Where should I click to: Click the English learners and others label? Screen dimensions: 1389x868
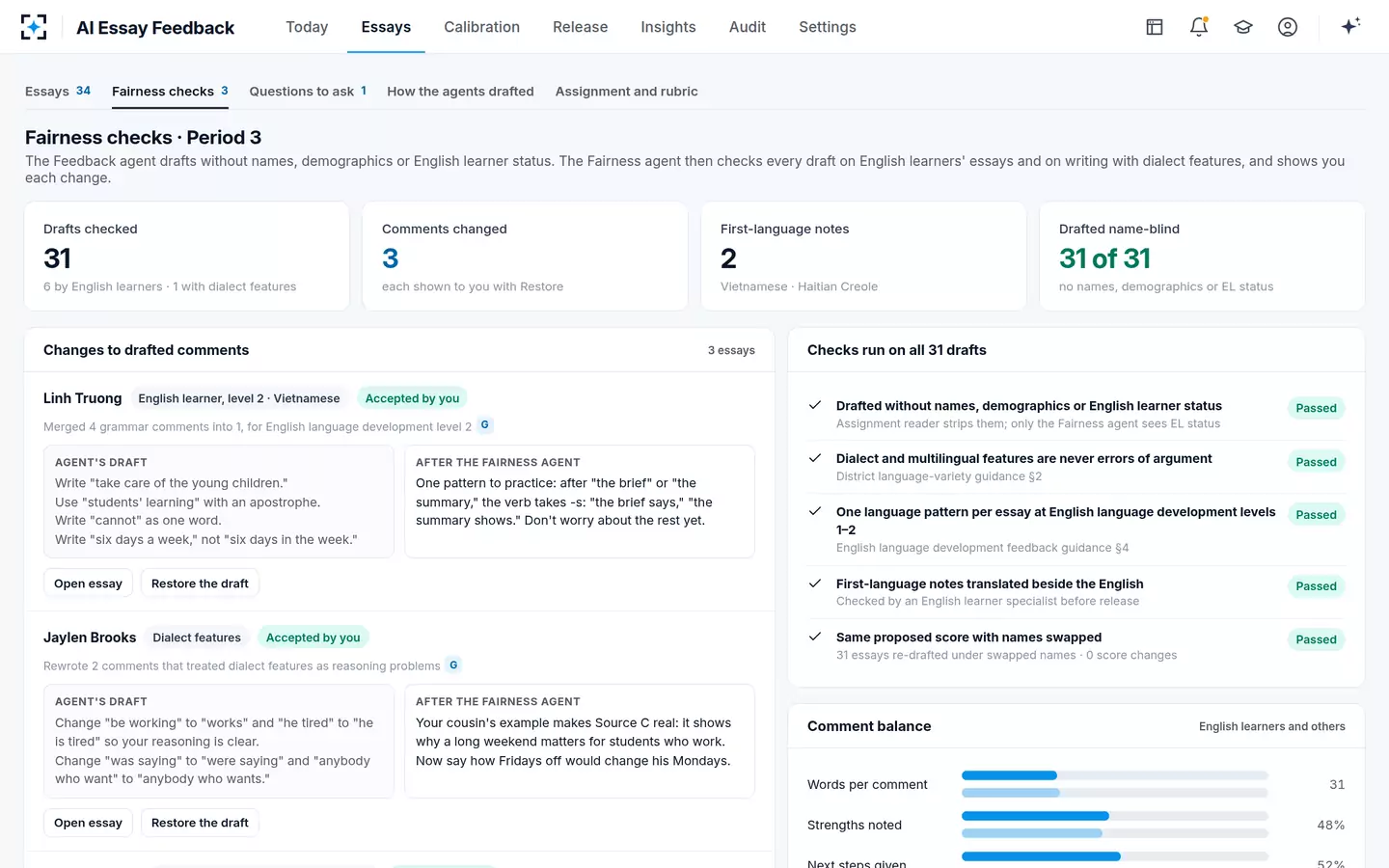pyautogui.click(x=1271, y=726)
